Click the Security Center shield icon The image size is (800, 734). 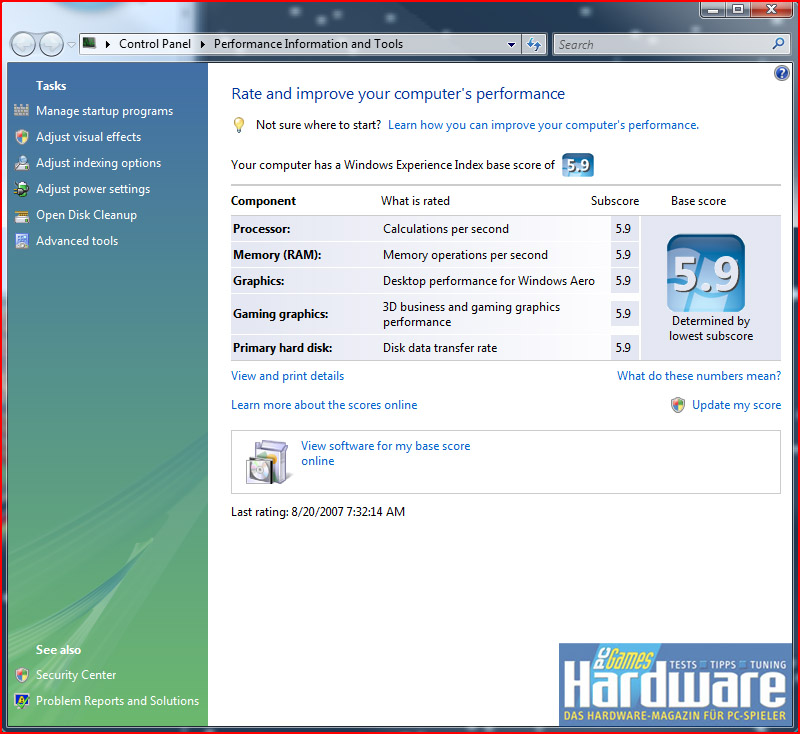coord(21,675)
